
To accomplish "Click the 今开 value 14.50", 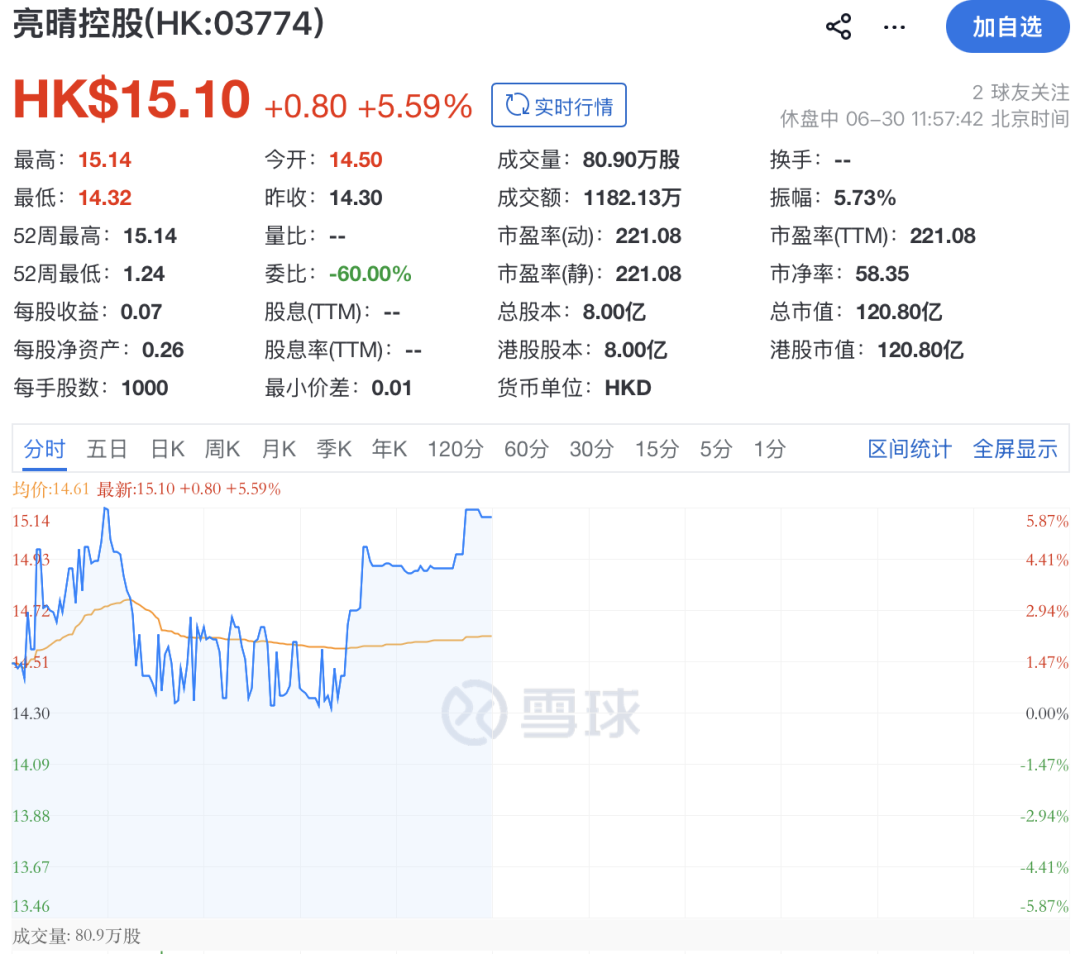I will tap(355, 160).
